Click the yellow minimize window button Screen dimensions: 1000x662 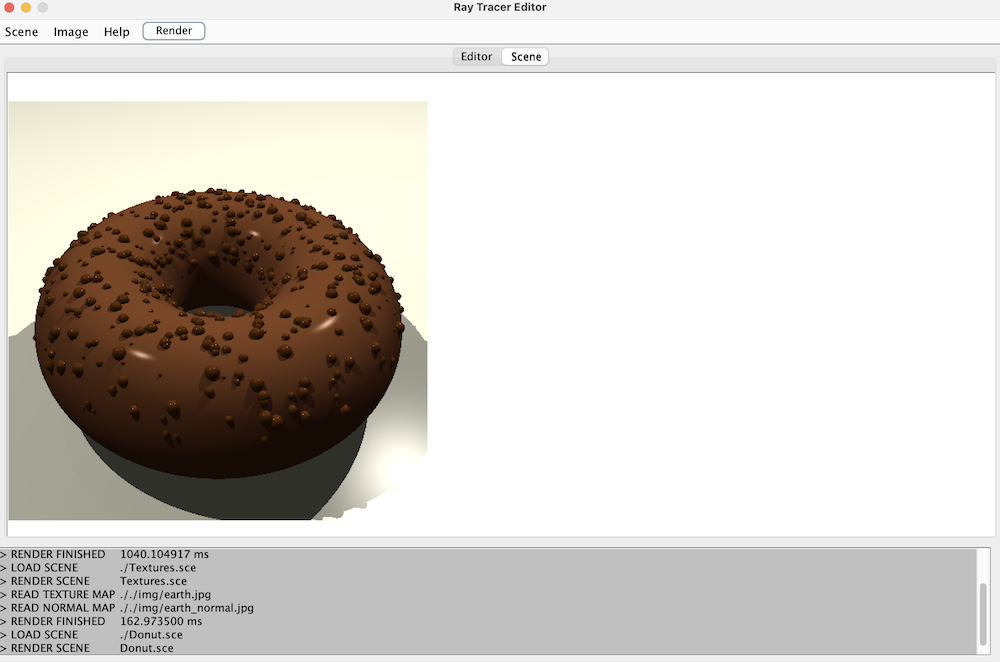point(26,8)
